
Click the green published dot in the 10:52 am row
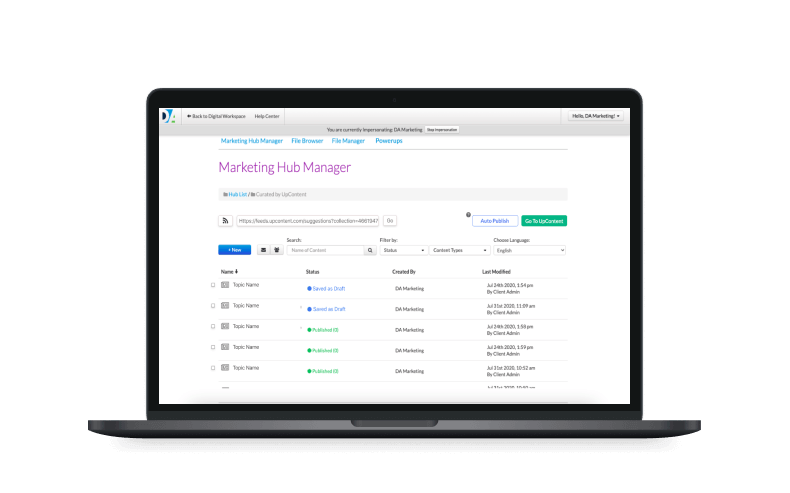click(x=309, y=371)
